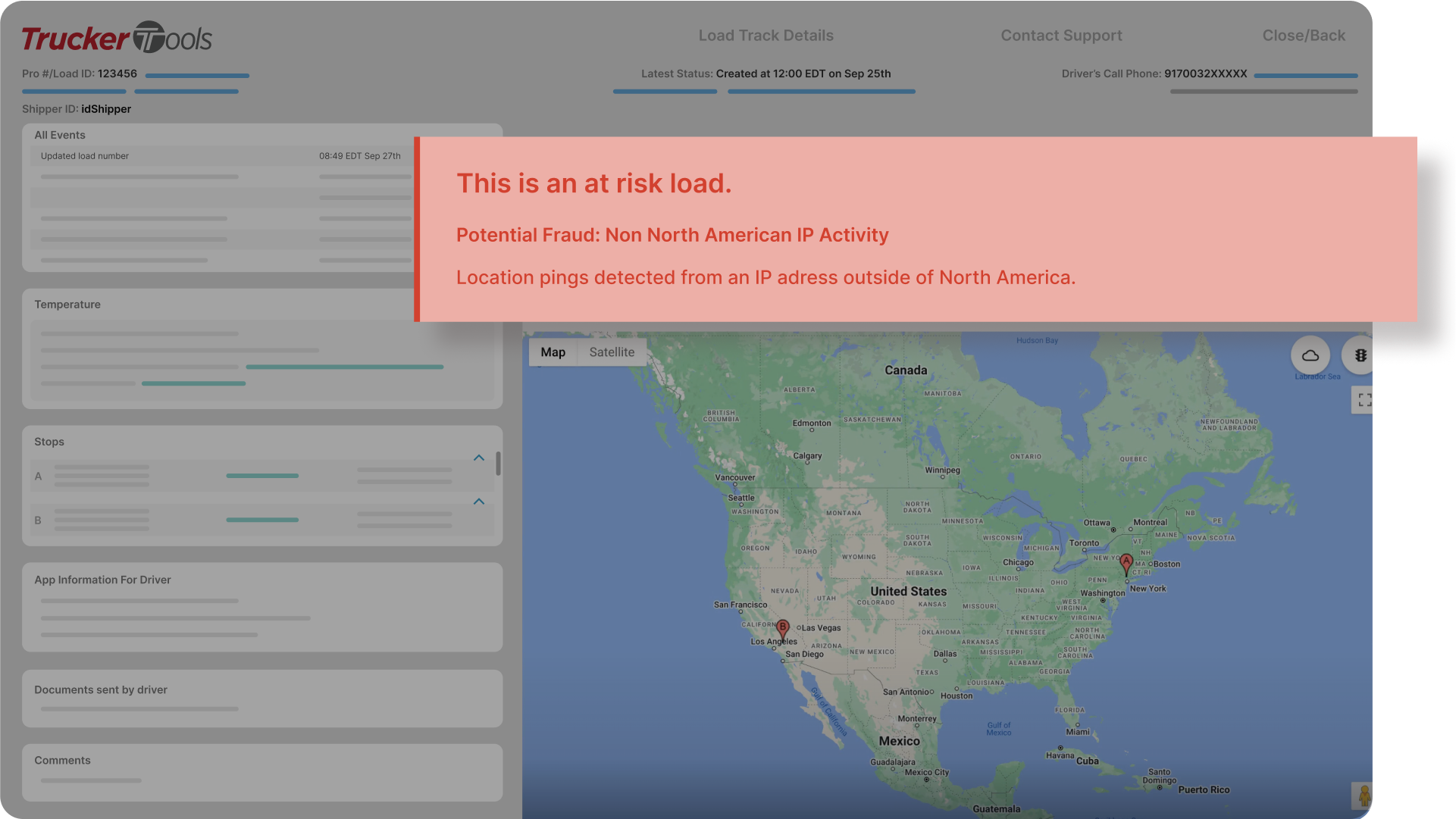Enter fullscreen map view
The height and width of the screenshot is (819, 1456).
[1364, 400]
